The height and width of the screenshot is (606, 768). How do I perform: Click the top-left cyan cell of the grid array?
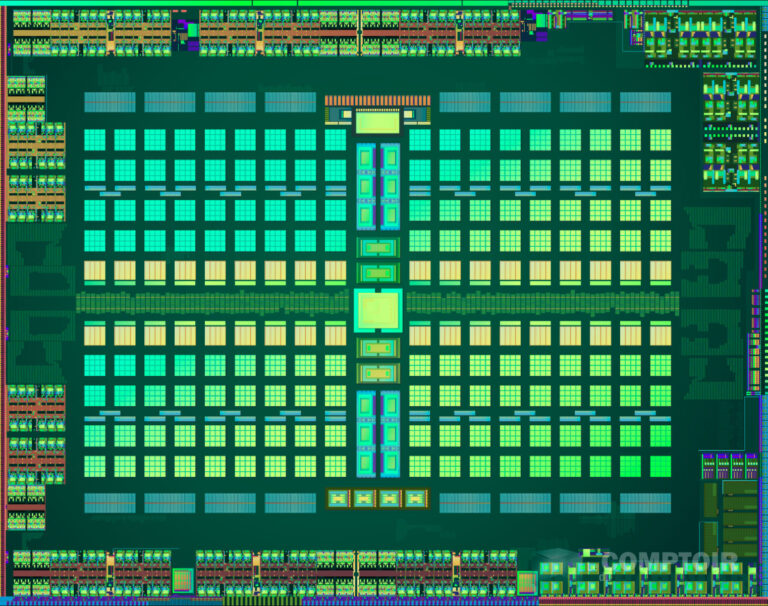click(94, 140)
